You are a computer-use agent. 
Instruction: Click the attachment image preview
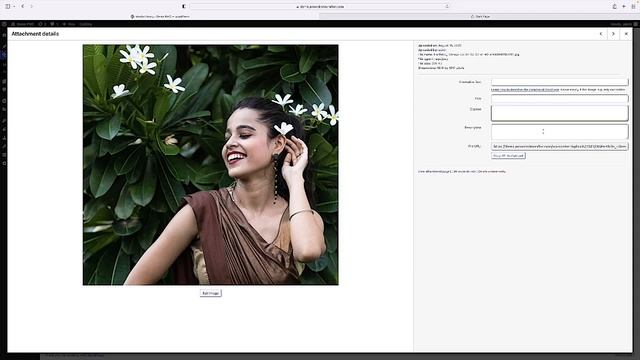click(x=211, y=165)
